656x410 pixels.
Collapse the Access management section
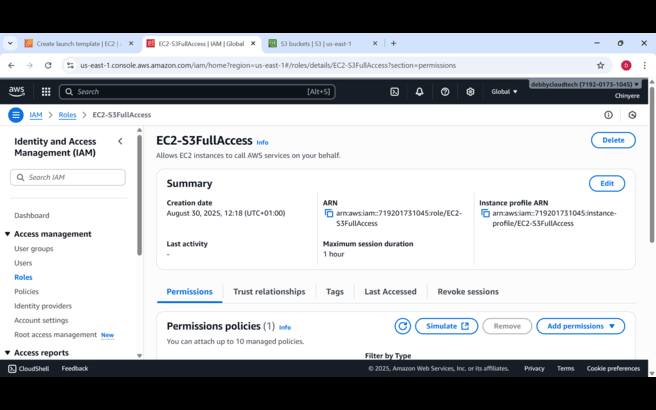[x=8, y=234]
